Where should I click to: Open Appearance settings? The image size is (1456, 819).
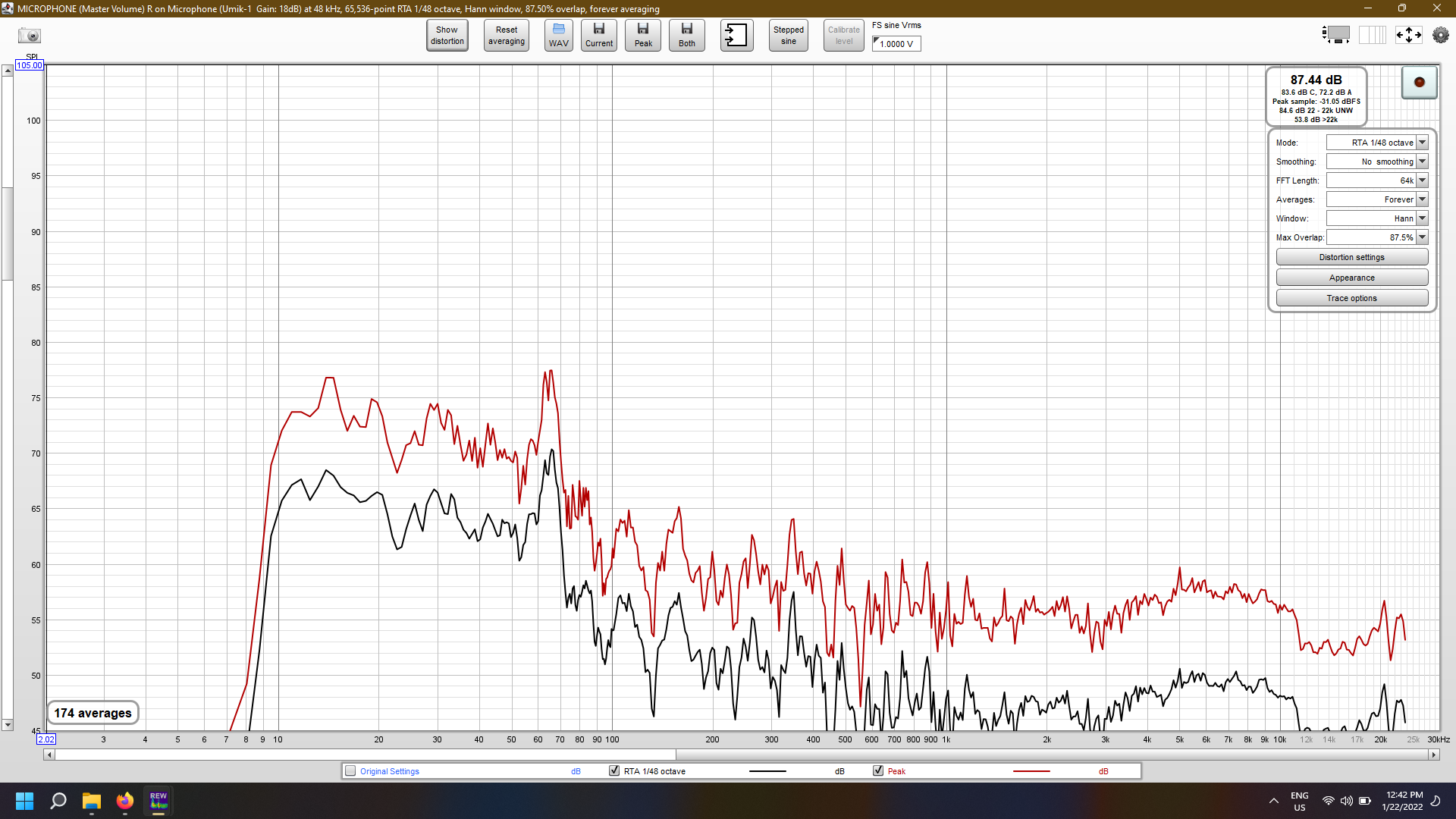pos(1352,278)
